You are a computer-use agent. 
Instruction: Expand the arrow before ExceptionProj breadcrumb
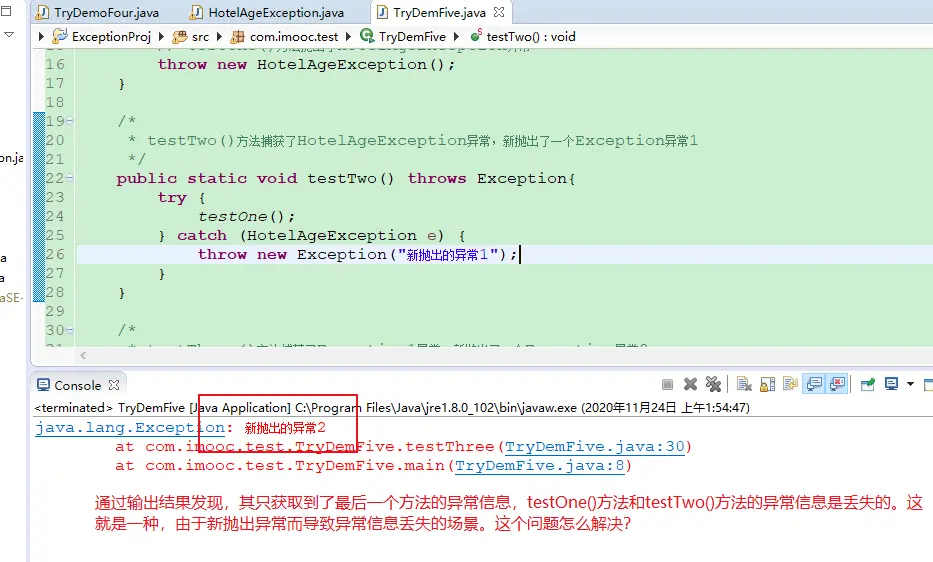pos(41,36)
